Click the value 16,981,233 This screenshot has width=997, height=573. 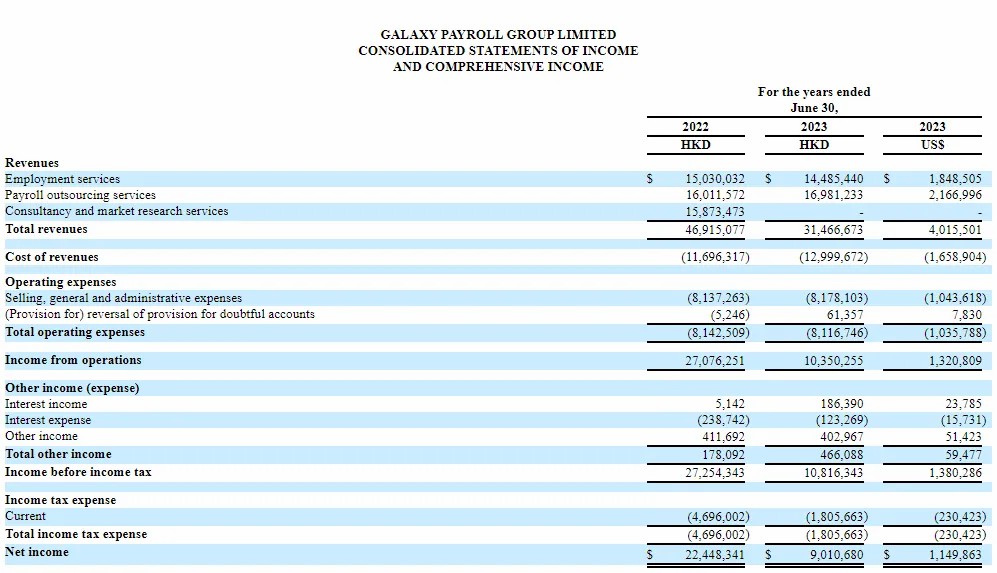(x=834, y=195)
